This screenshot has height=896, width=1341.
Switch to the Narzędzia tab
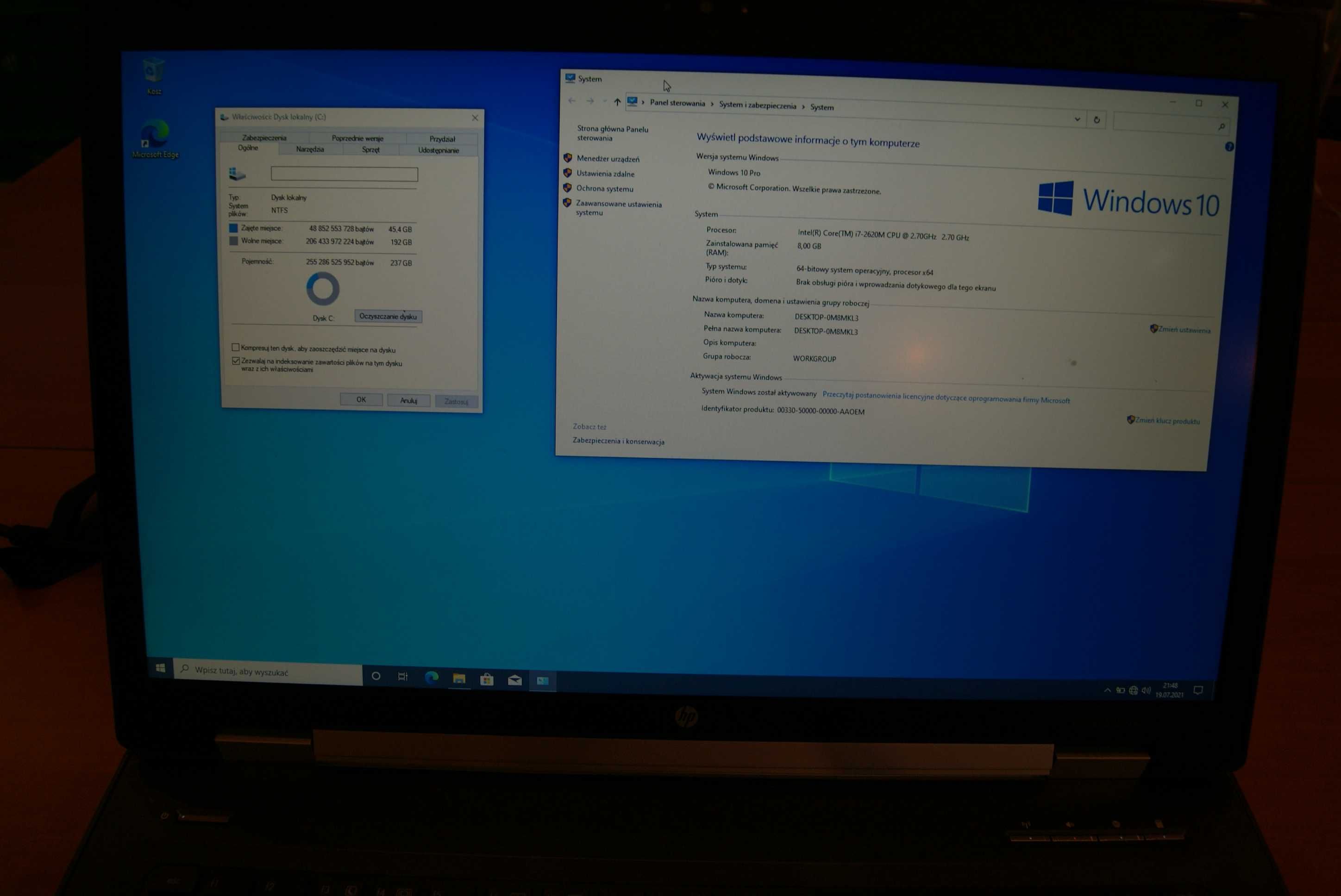pyautogui.click(x=310, y=149)
